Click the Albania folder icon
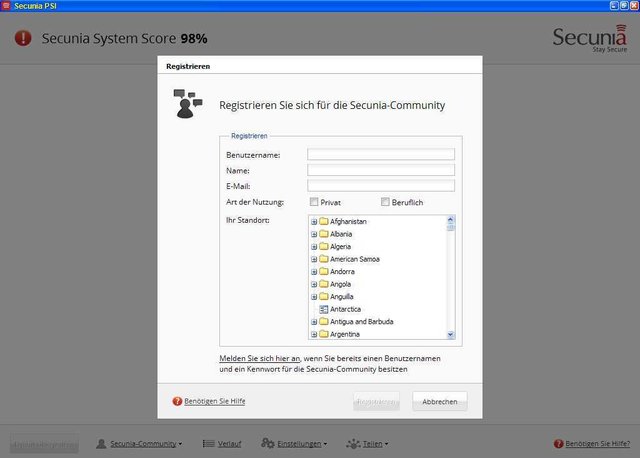 point(324,234)
